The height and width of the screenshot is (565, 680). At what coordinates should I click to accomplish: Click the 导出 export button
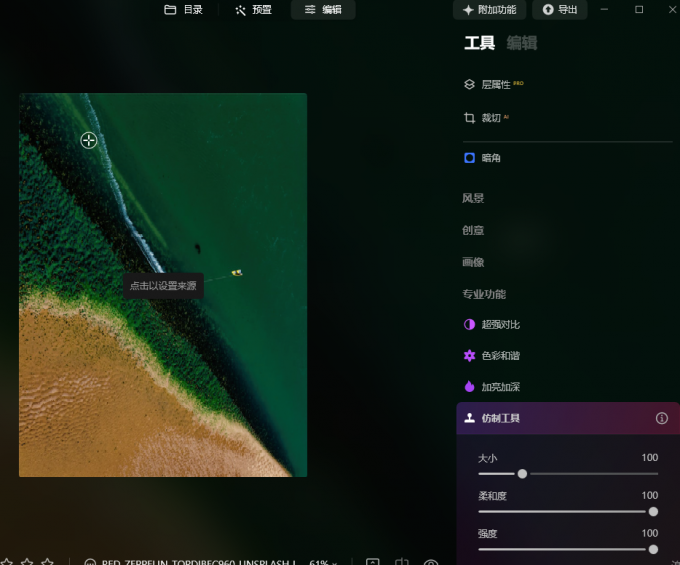[559, 10]
